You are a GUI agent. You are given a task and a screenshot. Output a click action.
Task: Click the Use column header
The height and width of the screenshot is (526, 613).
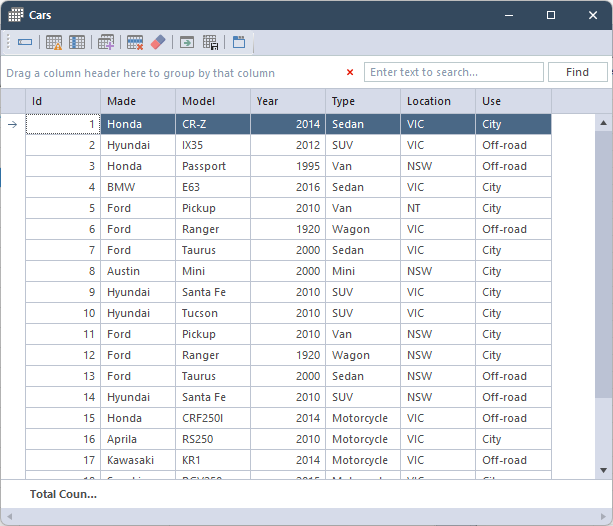coord(513,101)
